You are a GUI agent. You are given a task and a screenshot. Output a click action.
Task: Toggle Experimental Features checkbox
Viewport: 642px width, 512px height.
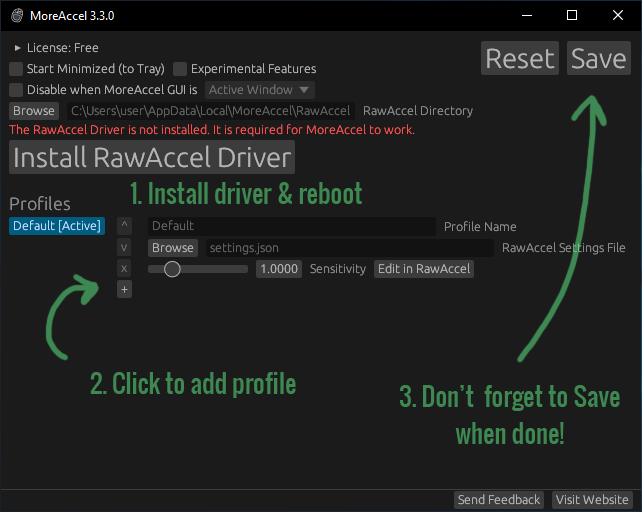coord(180,69)
